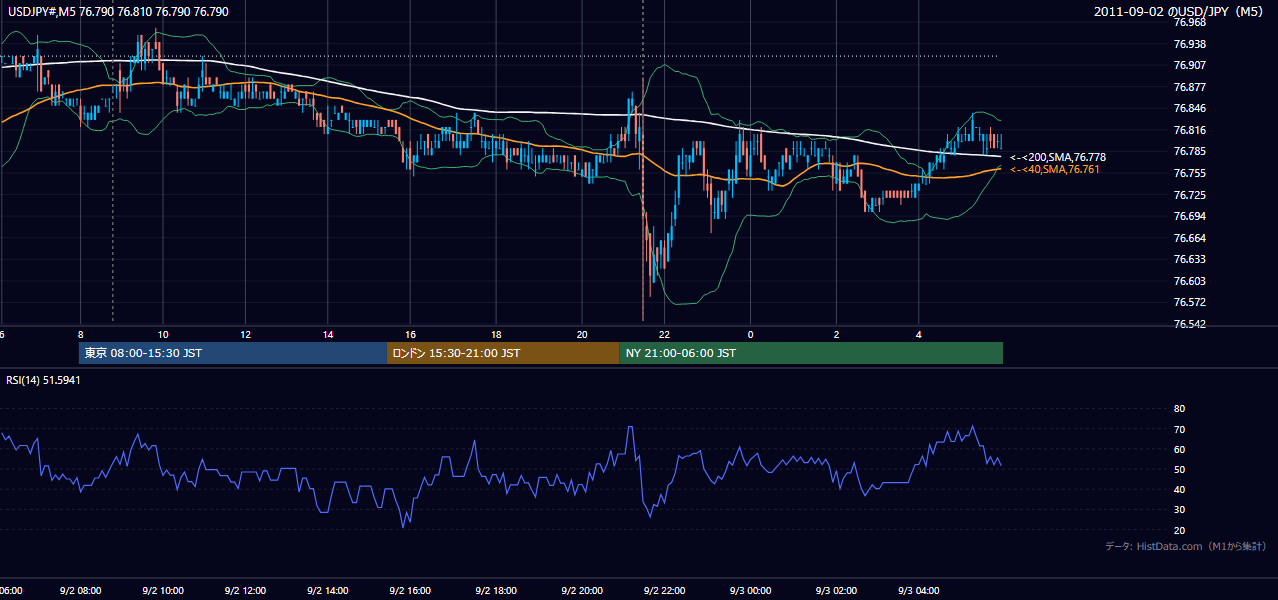Click RSI scale level 80
This screenshot has height=600, width=1278.
[1179, 409]
